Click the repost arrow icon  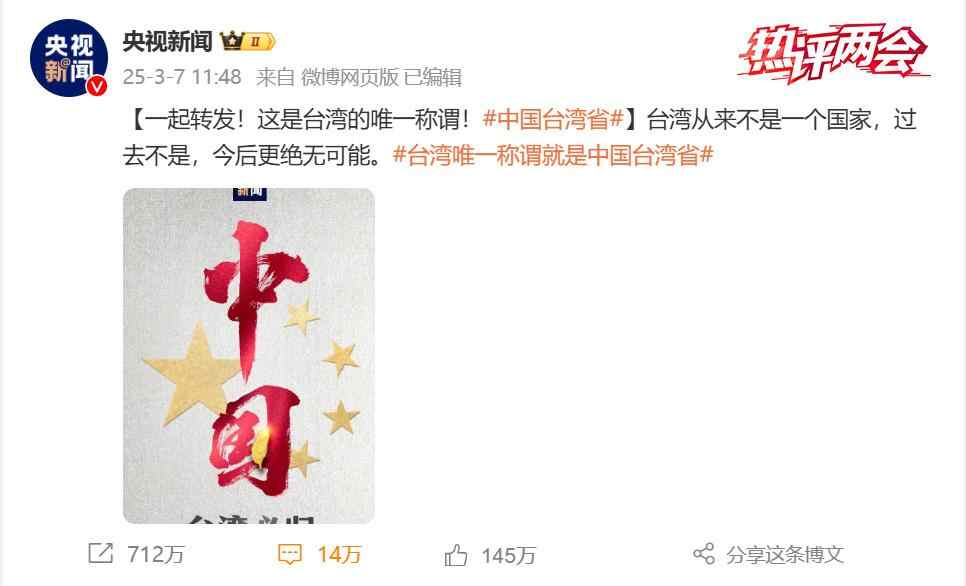point(100,553)
